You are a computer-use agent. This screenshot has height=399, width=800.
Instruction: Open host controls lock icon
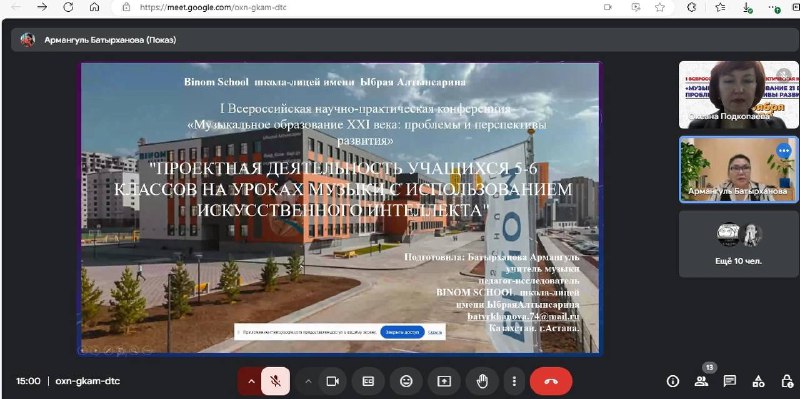coord(786,381)
